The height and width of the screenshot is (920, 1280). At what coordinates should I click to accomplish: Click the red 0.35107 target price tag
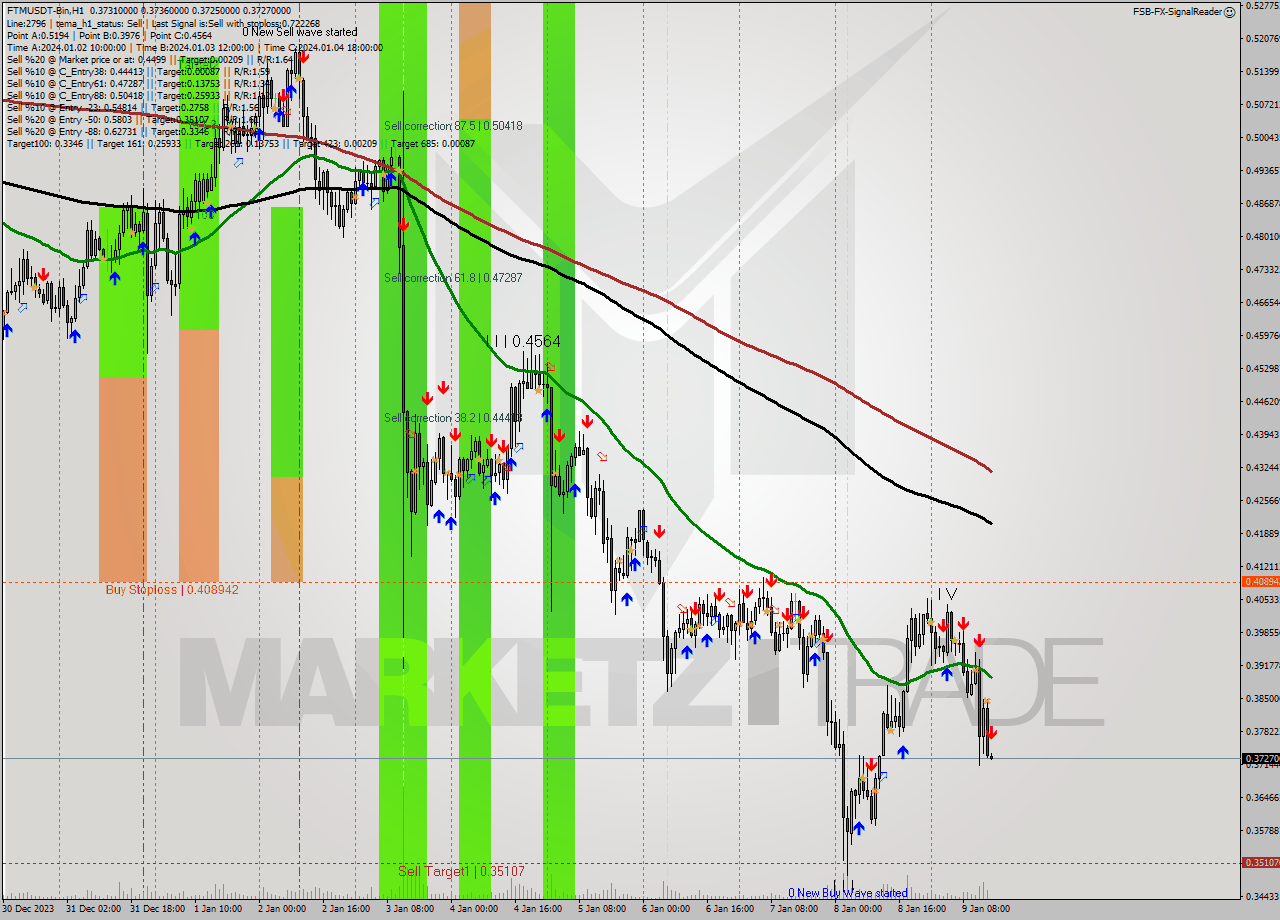tap(1260, 862)
